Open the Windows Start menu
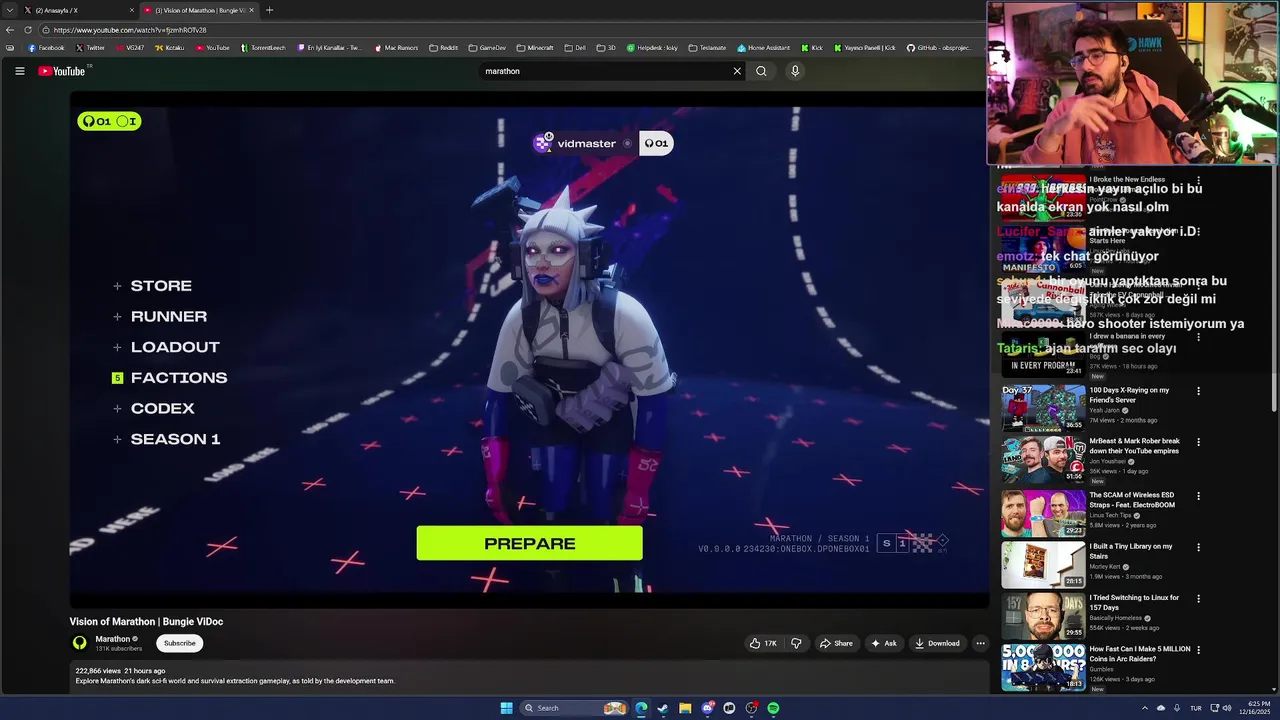Image resolution: width=1280 pixels, height=720 pixels. (x=506, y=708)
